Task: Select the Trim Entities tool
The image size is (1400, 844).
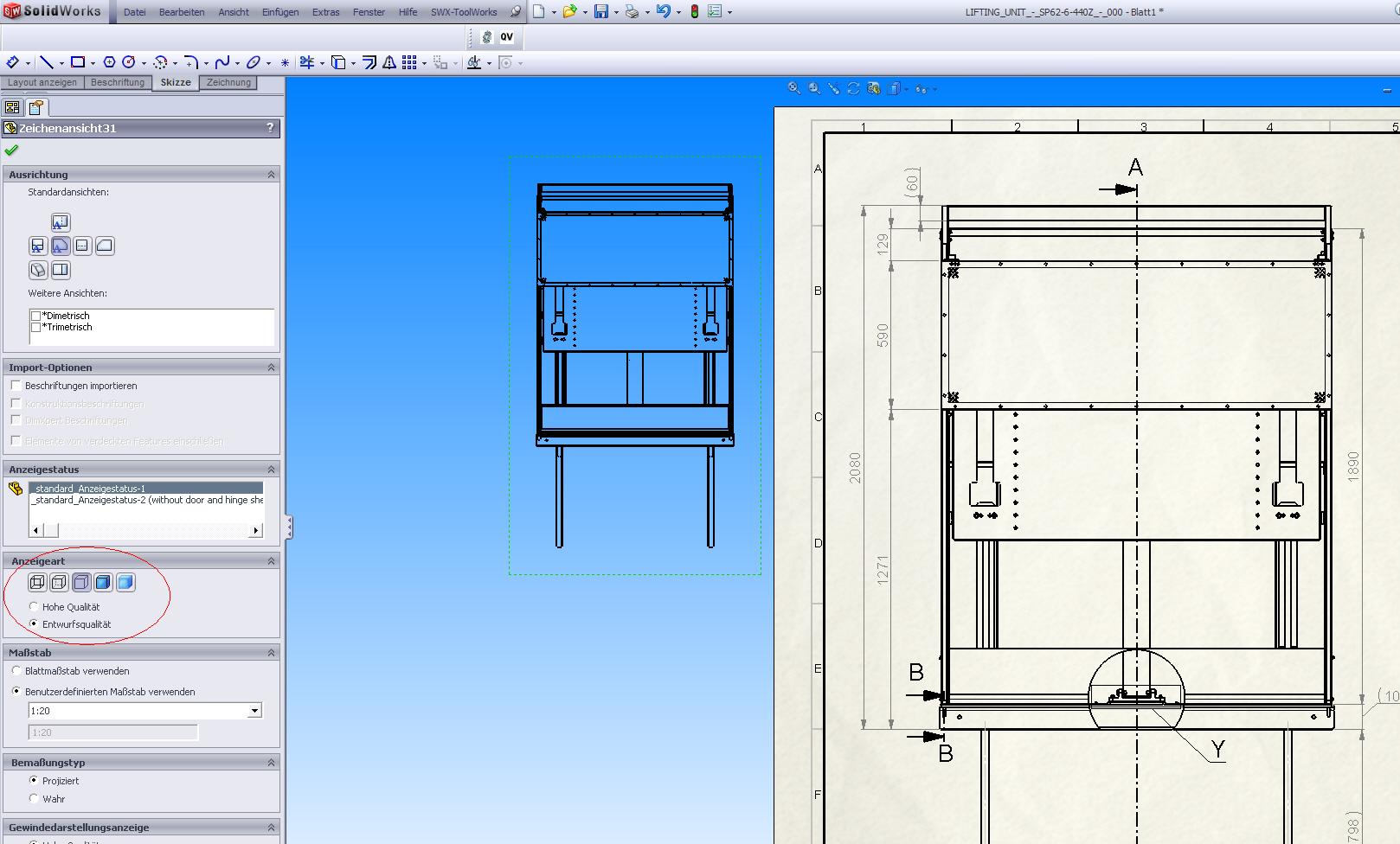Action: [x=307, y=62]
